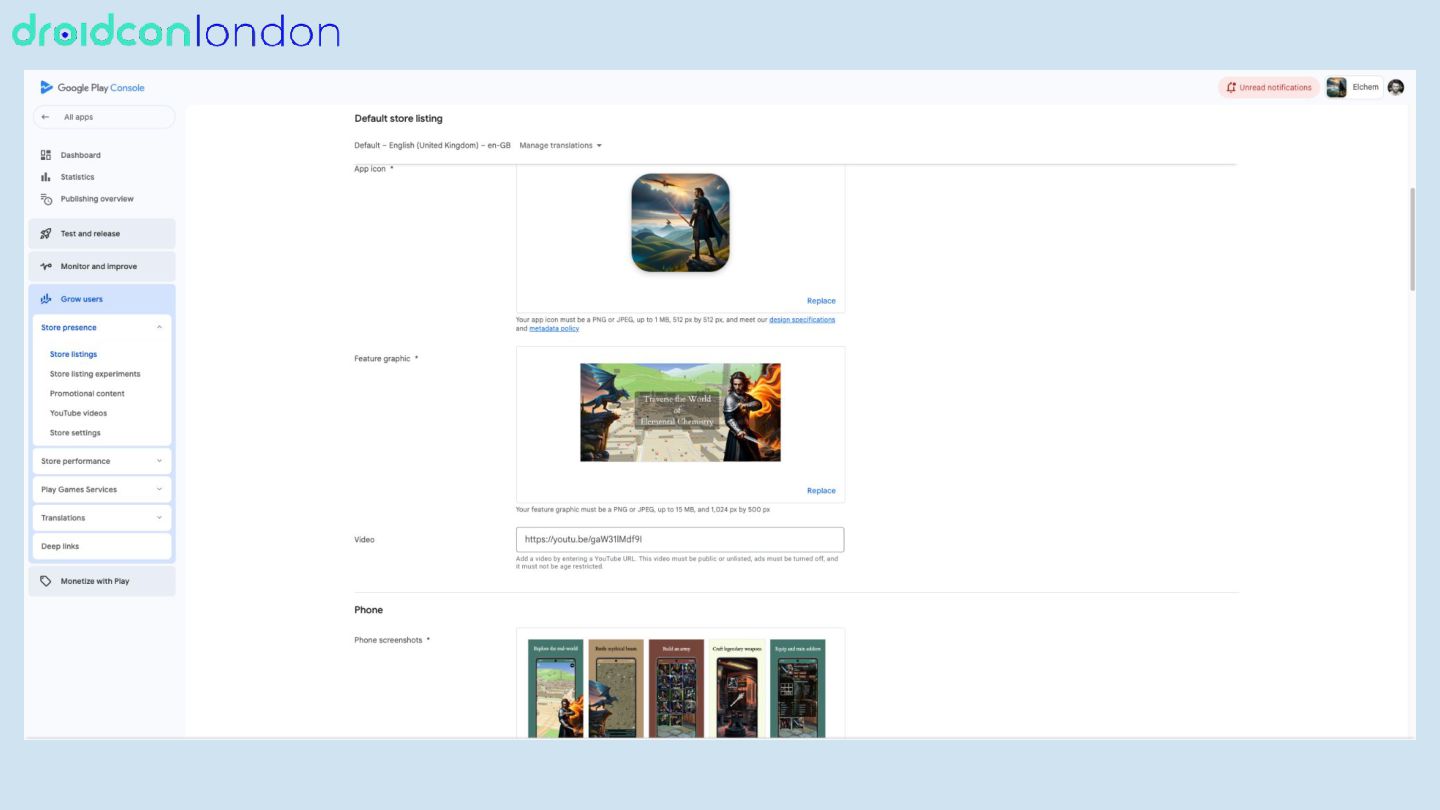
Task: Click the back arrow beside All apps
Action: (45, 117)
